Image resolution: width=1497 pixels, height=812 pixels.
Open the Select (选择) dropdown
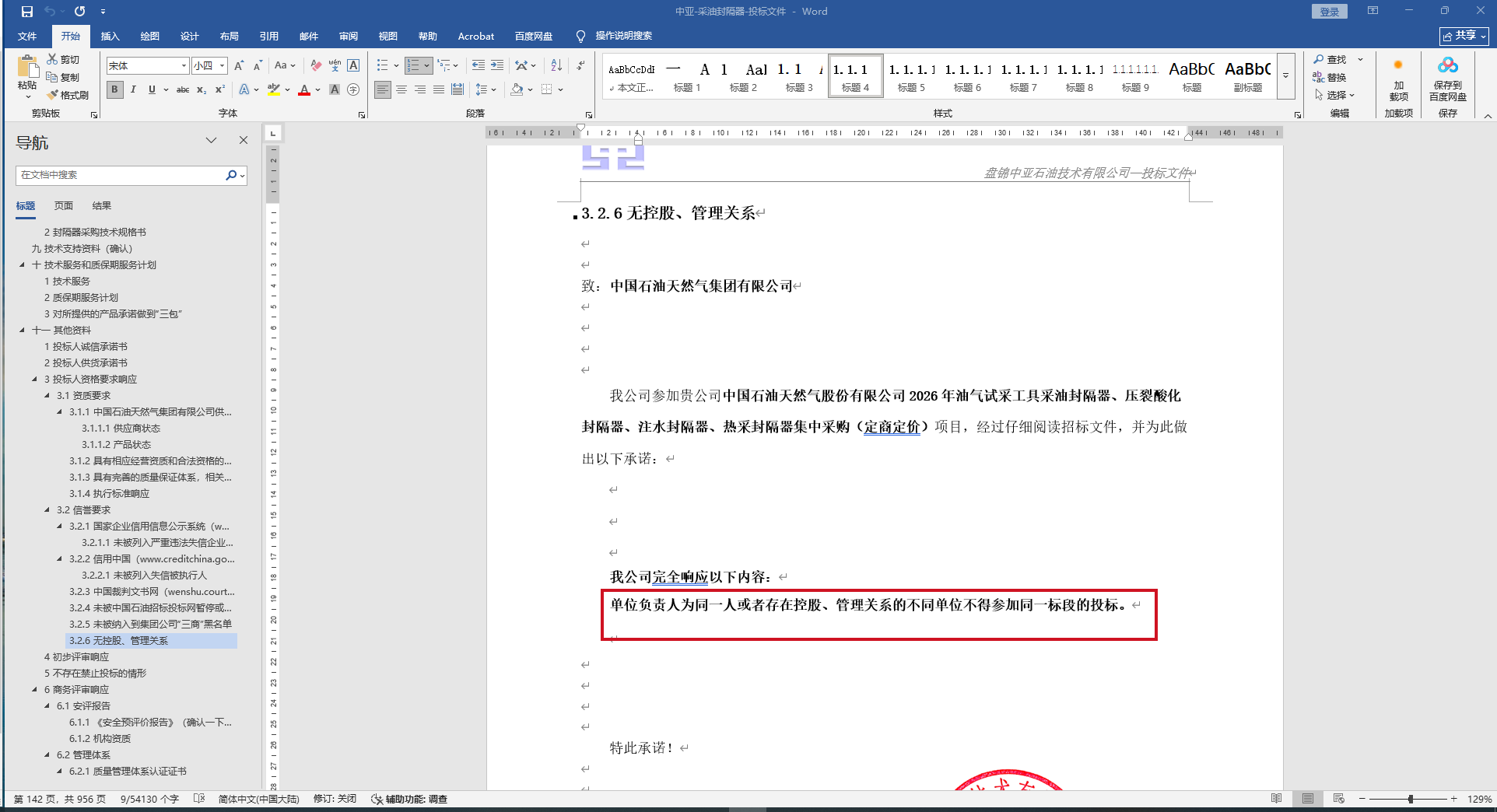tap(1335, 95)
